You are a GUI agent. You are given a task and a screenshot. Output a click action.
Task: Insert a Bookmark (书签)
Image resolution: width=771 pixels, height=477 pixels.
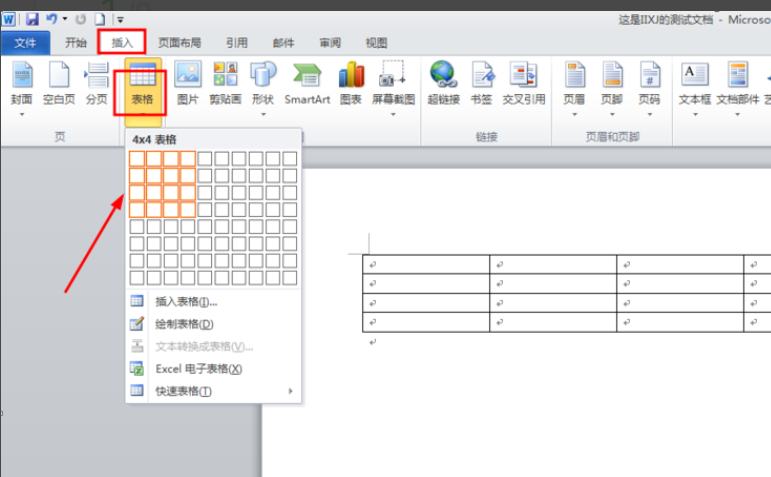[481, 83]
